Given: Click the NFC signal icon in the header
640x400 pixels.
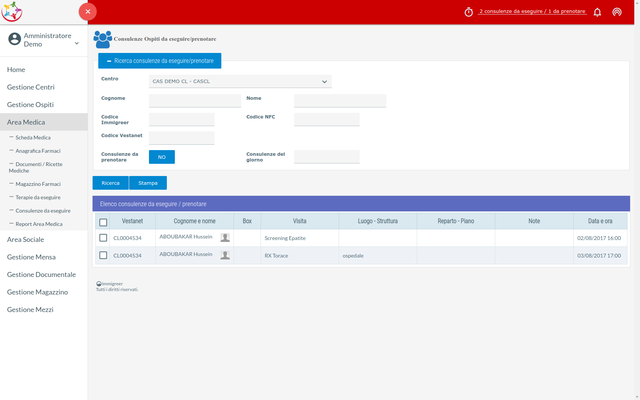Looking at the screenshot, I should click(617, 12).
